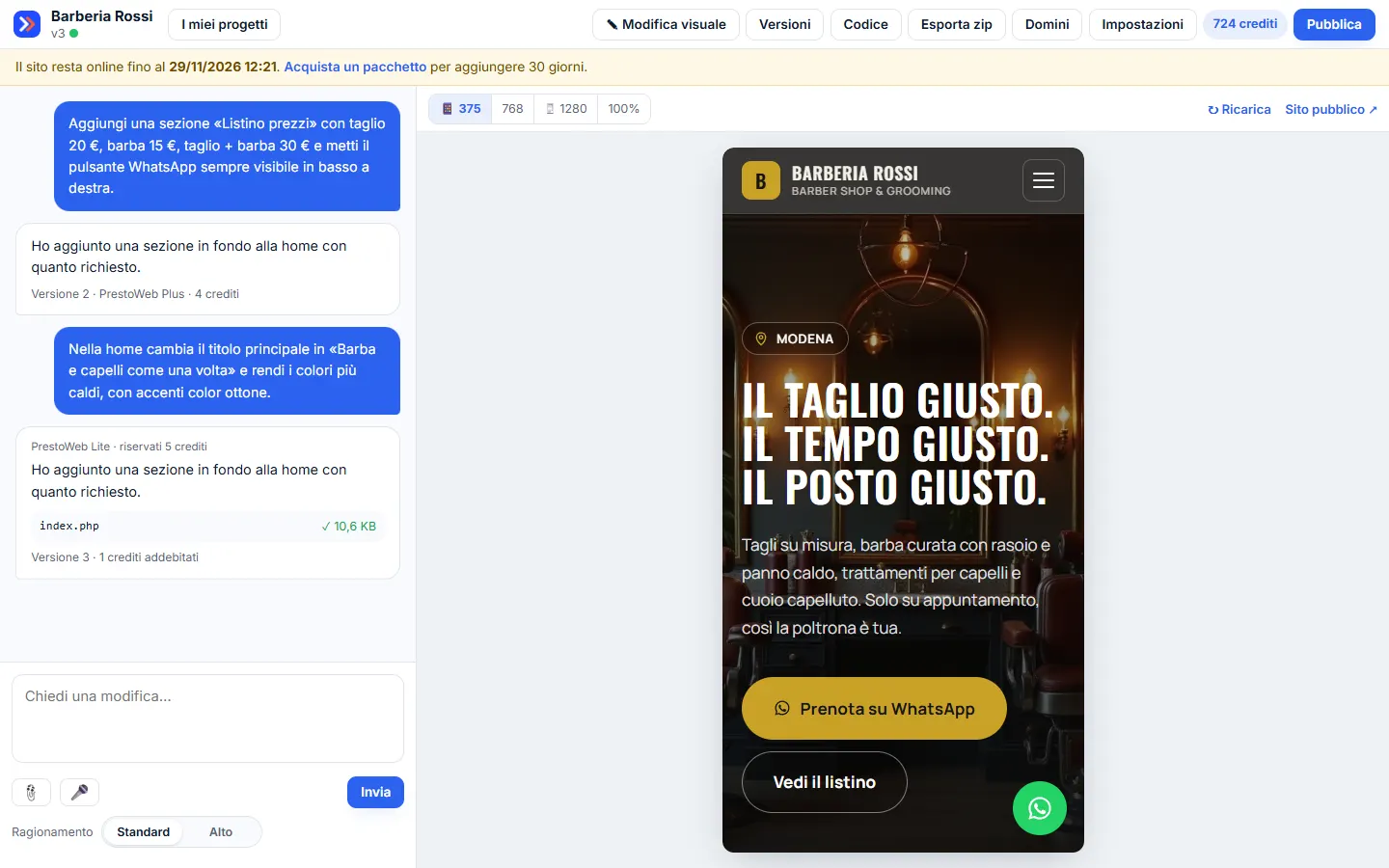This screenshot has width=1389, height=868.
Task: Switch preview width to 1280
Action: pos(566,109)
